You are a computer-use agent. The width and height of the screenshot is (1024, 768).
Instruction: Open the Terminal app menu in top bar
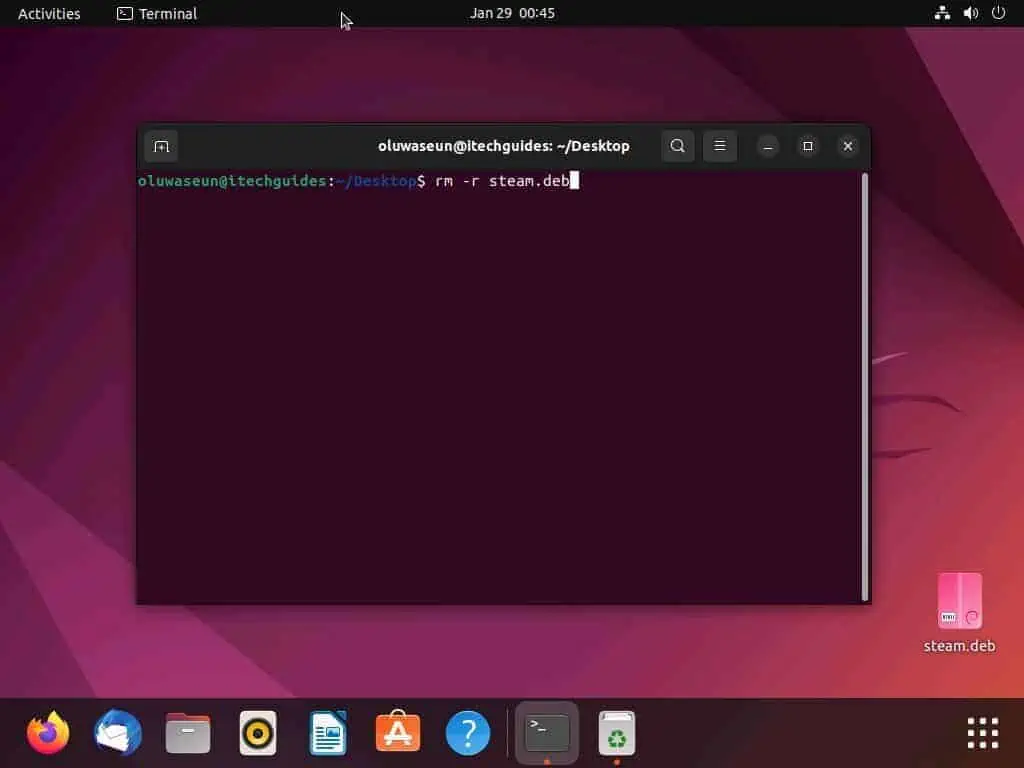pos(157,14)
